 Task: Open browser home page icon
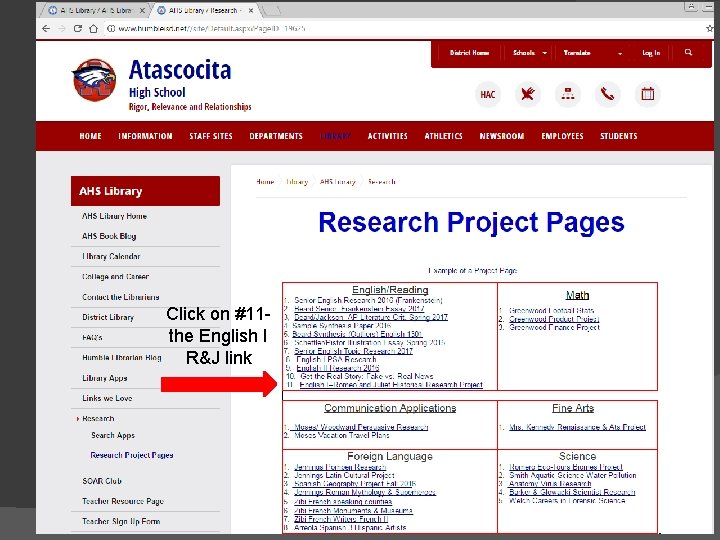[93, 28]
